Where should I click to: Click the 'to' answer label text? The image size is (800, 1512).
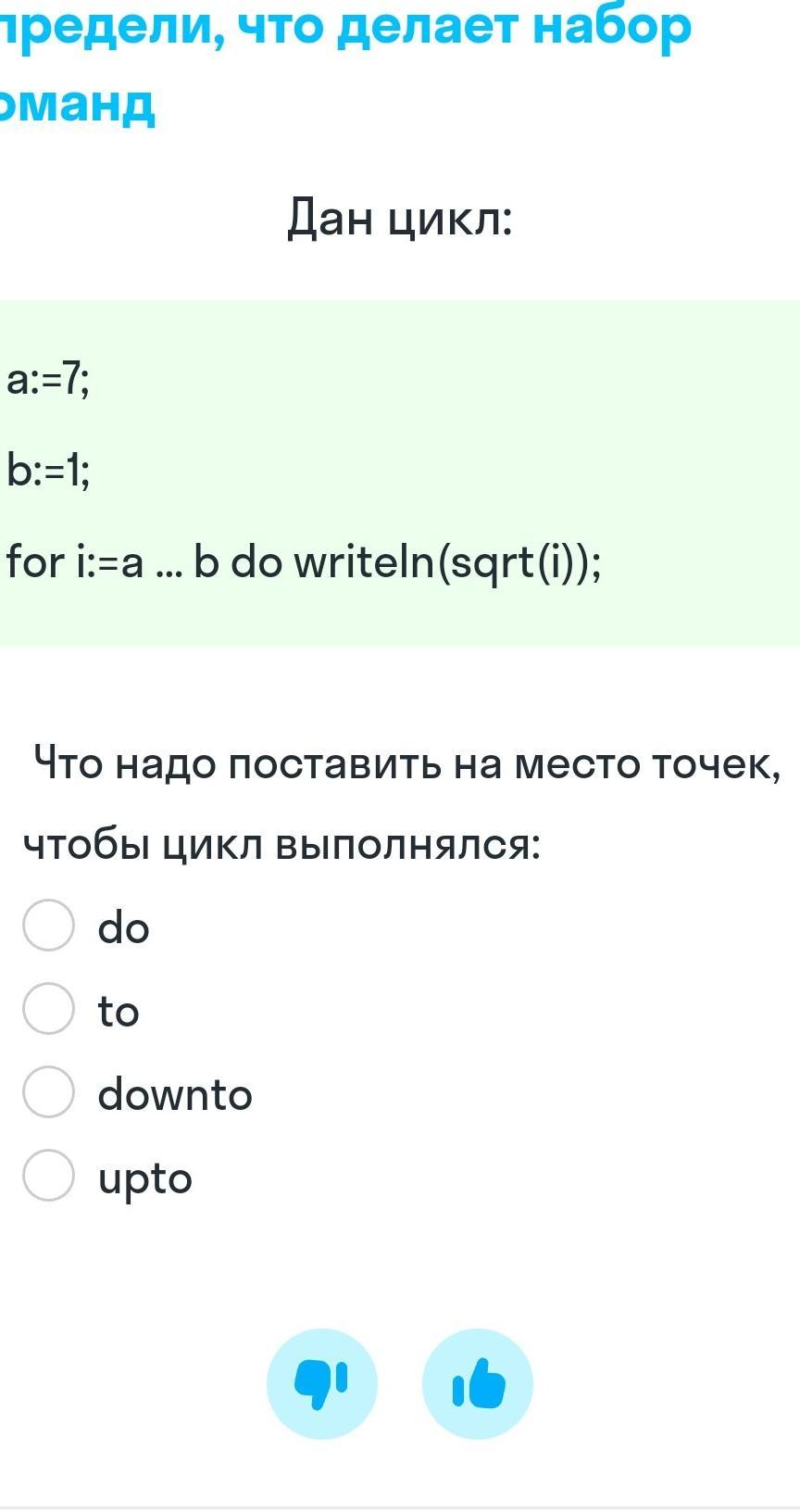(x=119, y=1011)
